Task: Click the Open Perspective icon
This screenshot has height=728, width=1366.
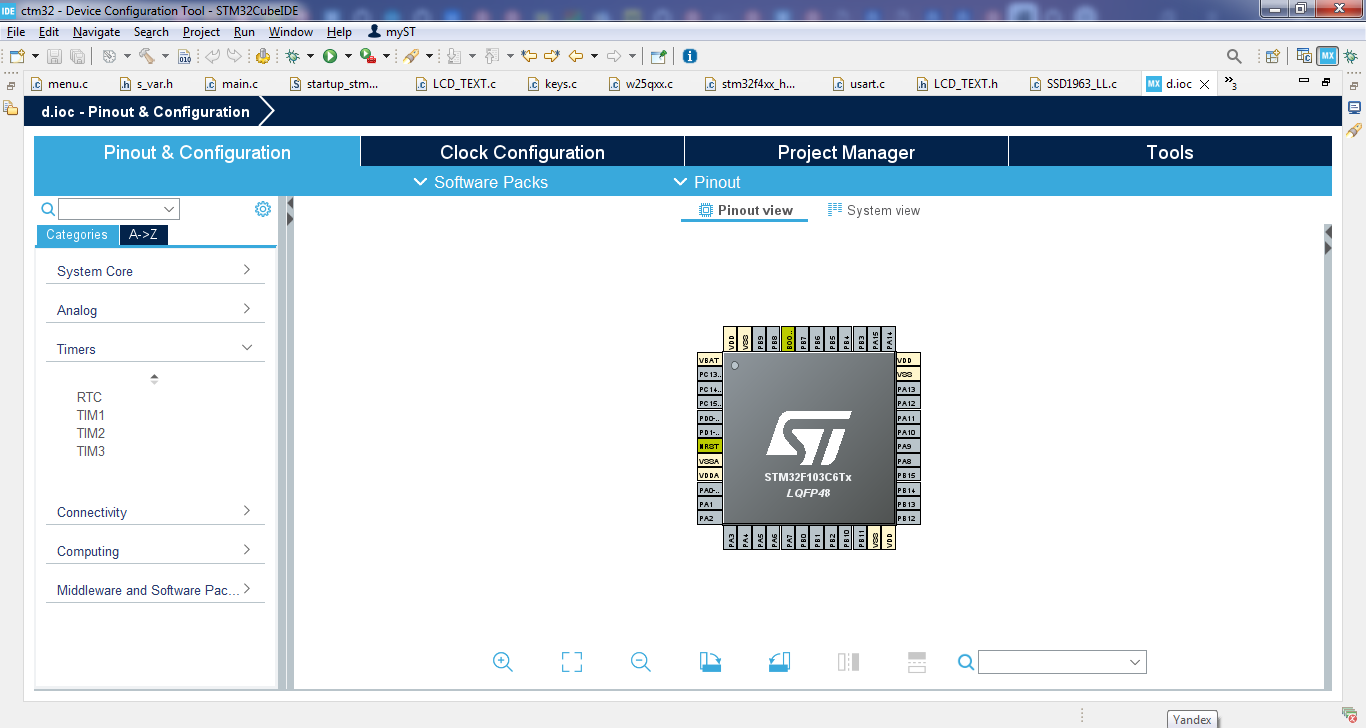Action: pyautogui.click(x=1273, y=56)
